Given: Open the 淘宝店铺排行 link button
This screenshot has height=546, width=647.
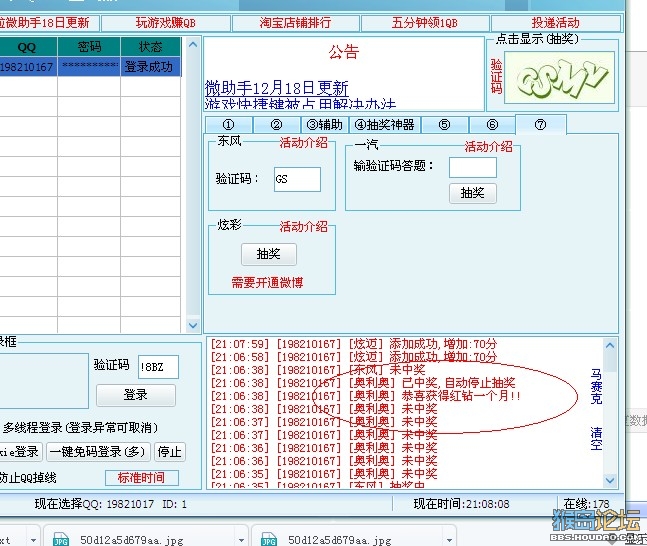Looking at the screenshot, I should point(295,23).
